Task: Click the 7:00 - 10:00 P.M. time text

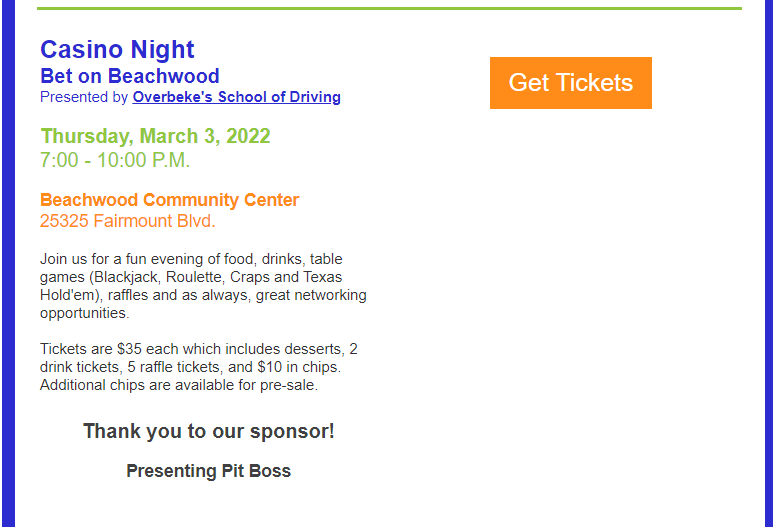Action: point(115,160)
